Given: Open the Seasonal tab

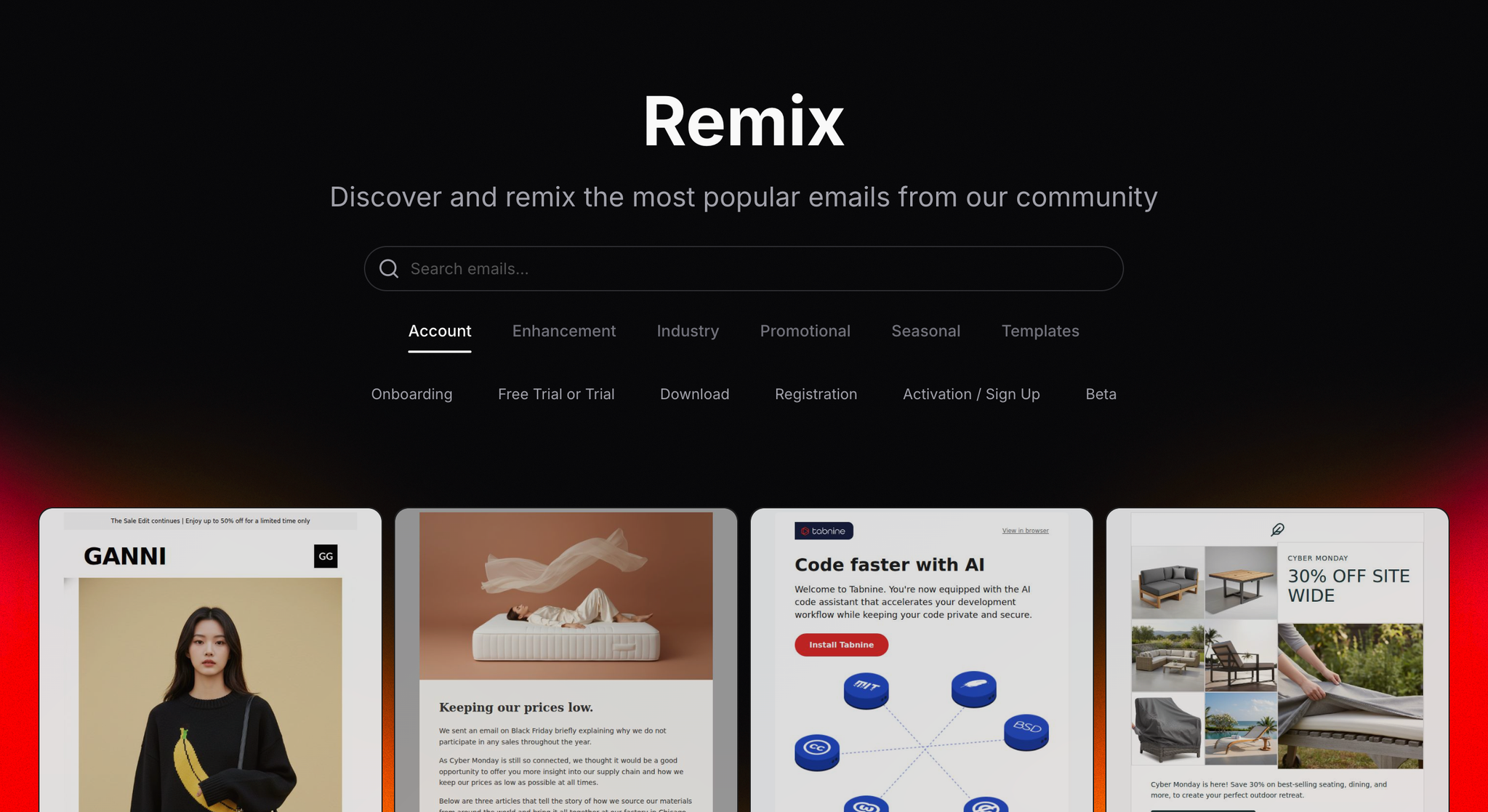Looking at the screenshot, I should 925,331.
